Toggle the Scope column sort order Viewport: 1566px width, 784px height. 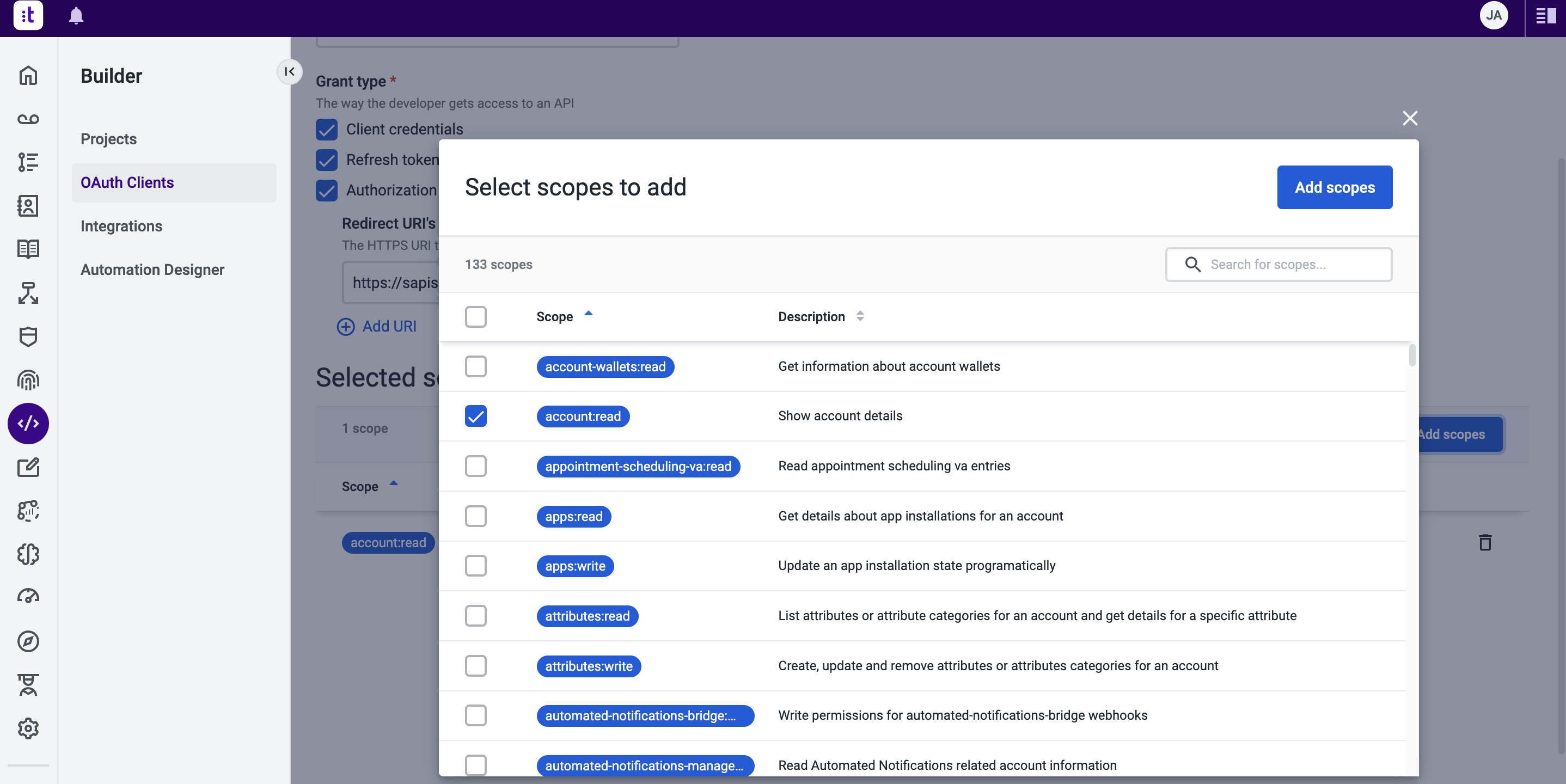click(588, 314)
